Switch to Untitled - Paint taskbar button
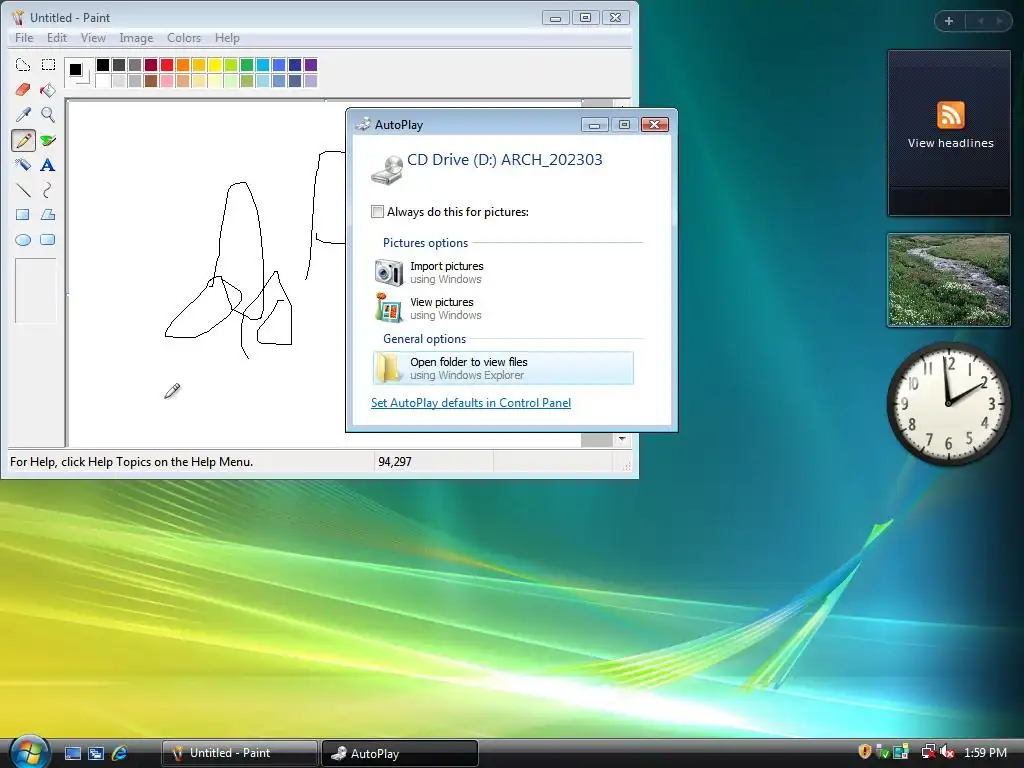 pyautogui.click(x=240, y=753)
